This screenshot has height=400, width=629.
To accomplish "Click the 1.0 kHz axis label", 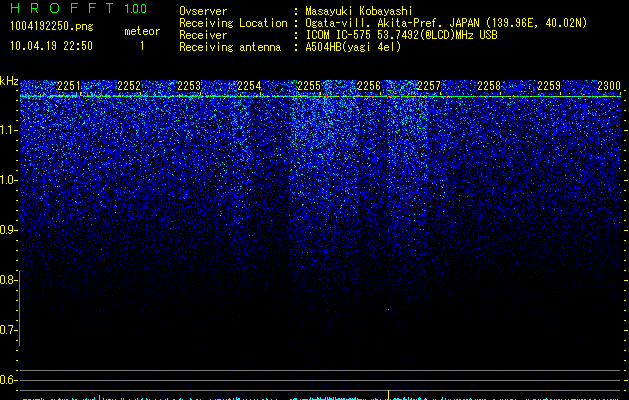I will pos(8,180).
